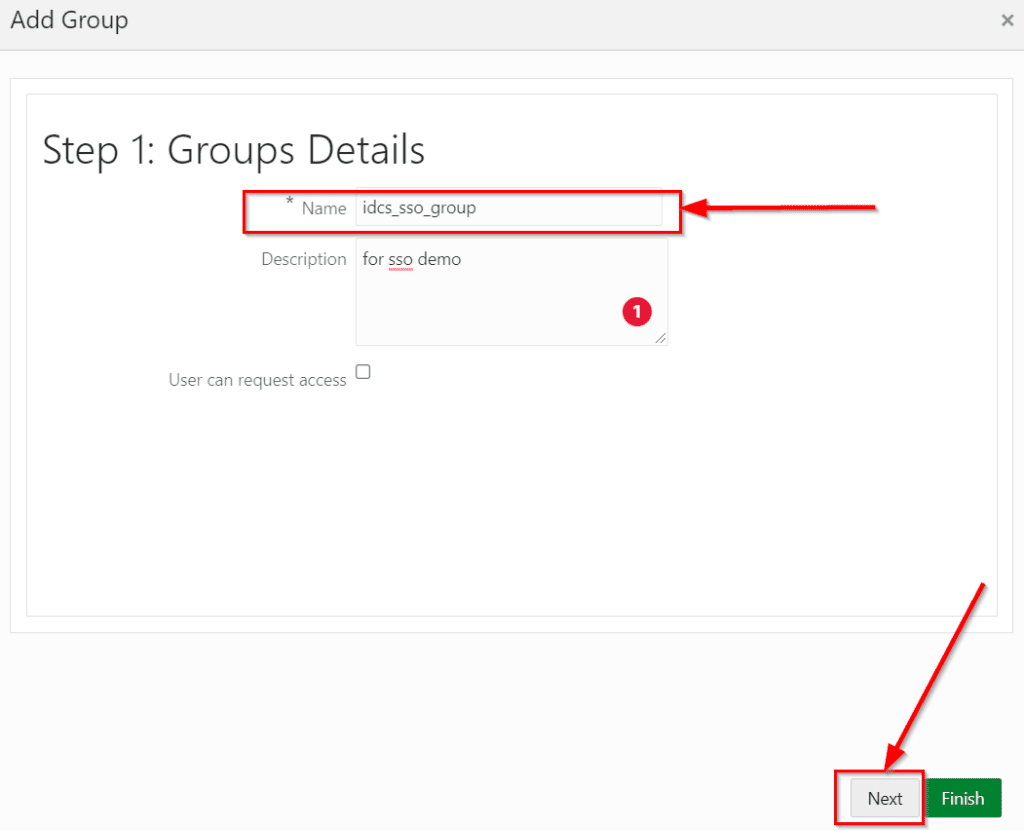Click the Name field label
Viewport: 1024px width, 831px height.
point(323,208)
